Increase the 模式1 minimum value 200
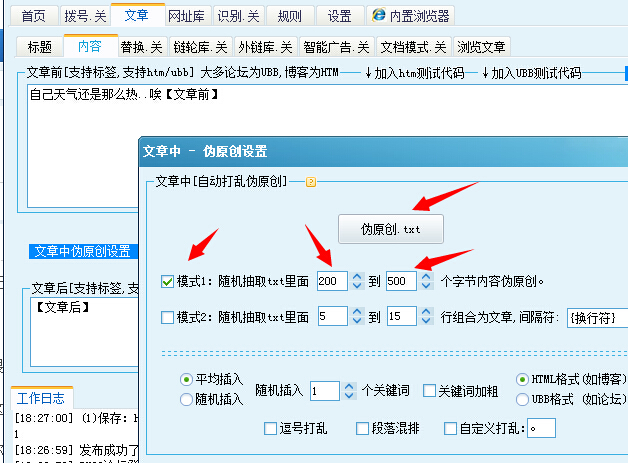Viewport: 628px width, 463px height. point(357,276)
